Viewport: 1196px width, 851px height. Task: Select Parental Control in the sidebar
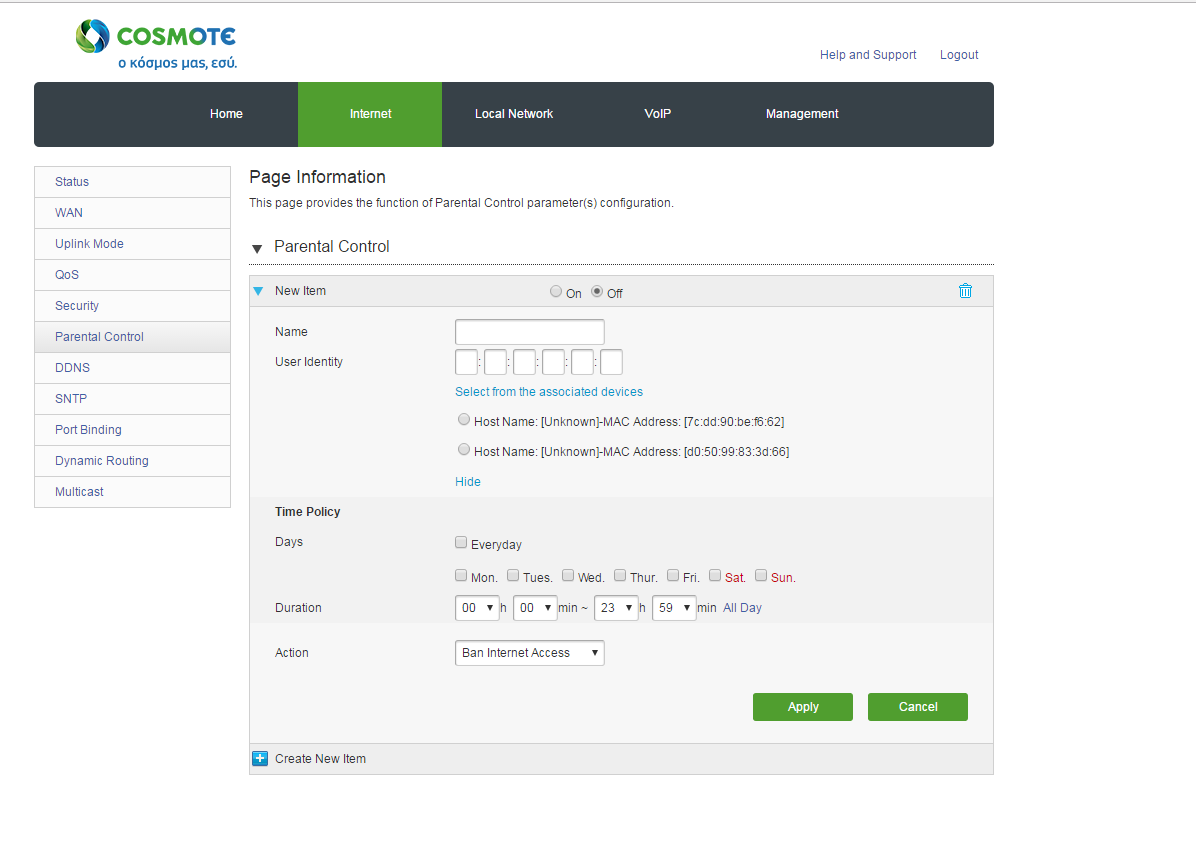click(x=133, y=337)
